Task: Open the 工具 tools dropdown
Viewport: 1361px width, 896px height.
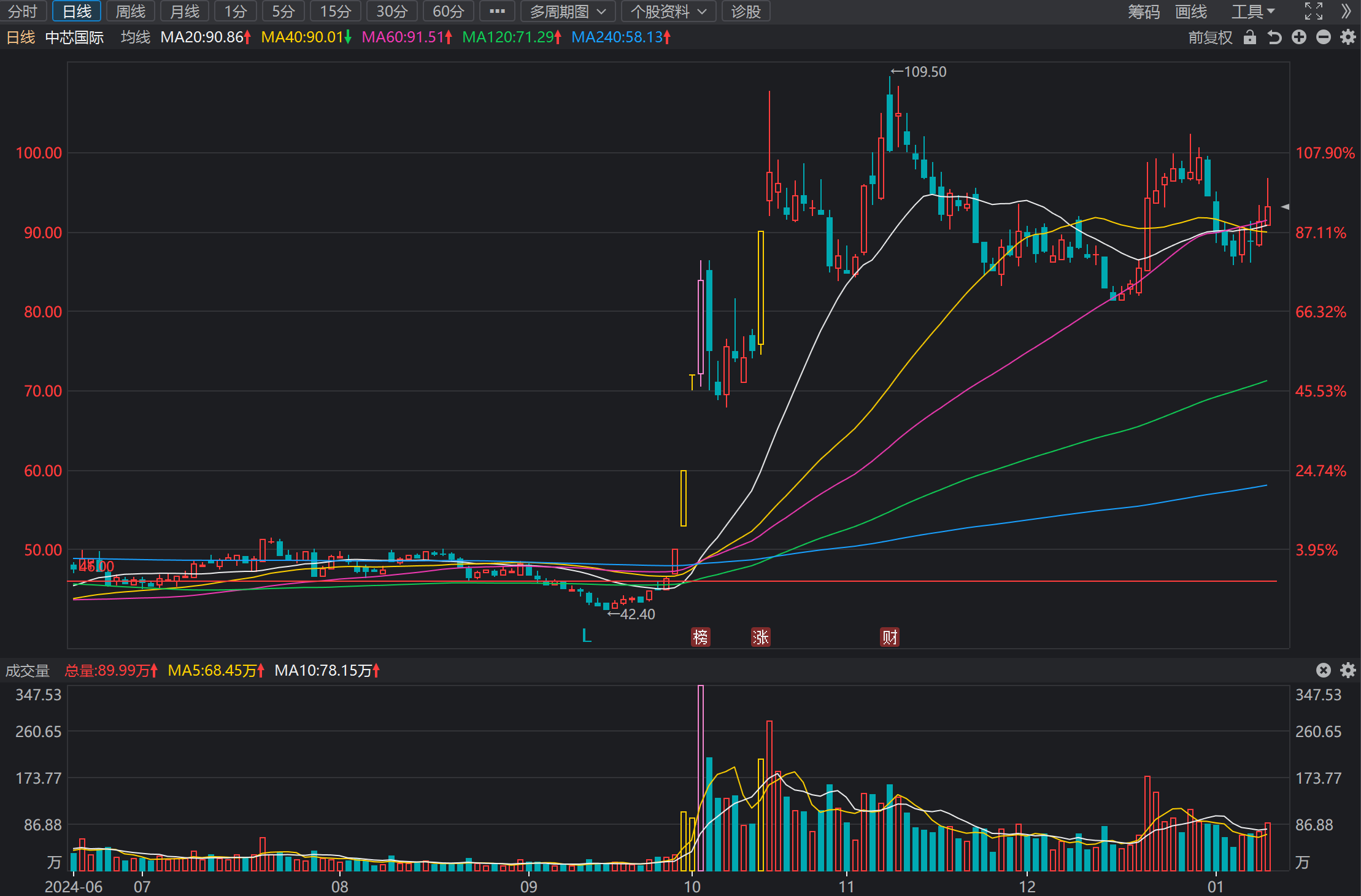Action: click(x=1254, y=11)
